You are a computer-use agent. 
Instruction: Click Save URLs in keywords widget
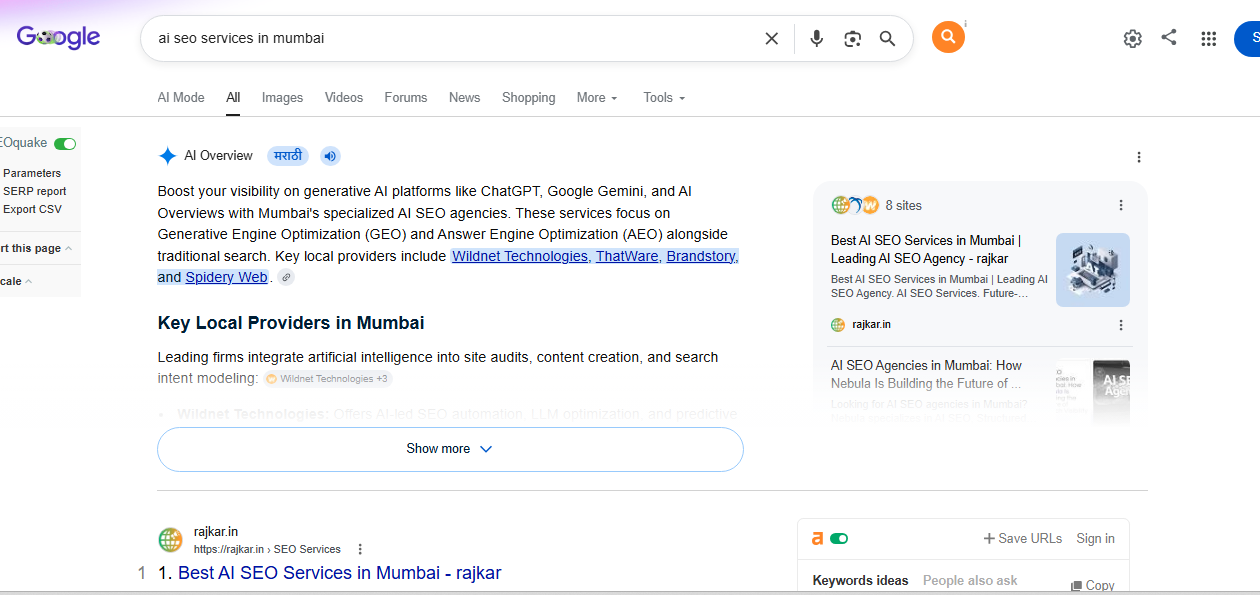click(x=1022, y=538)
